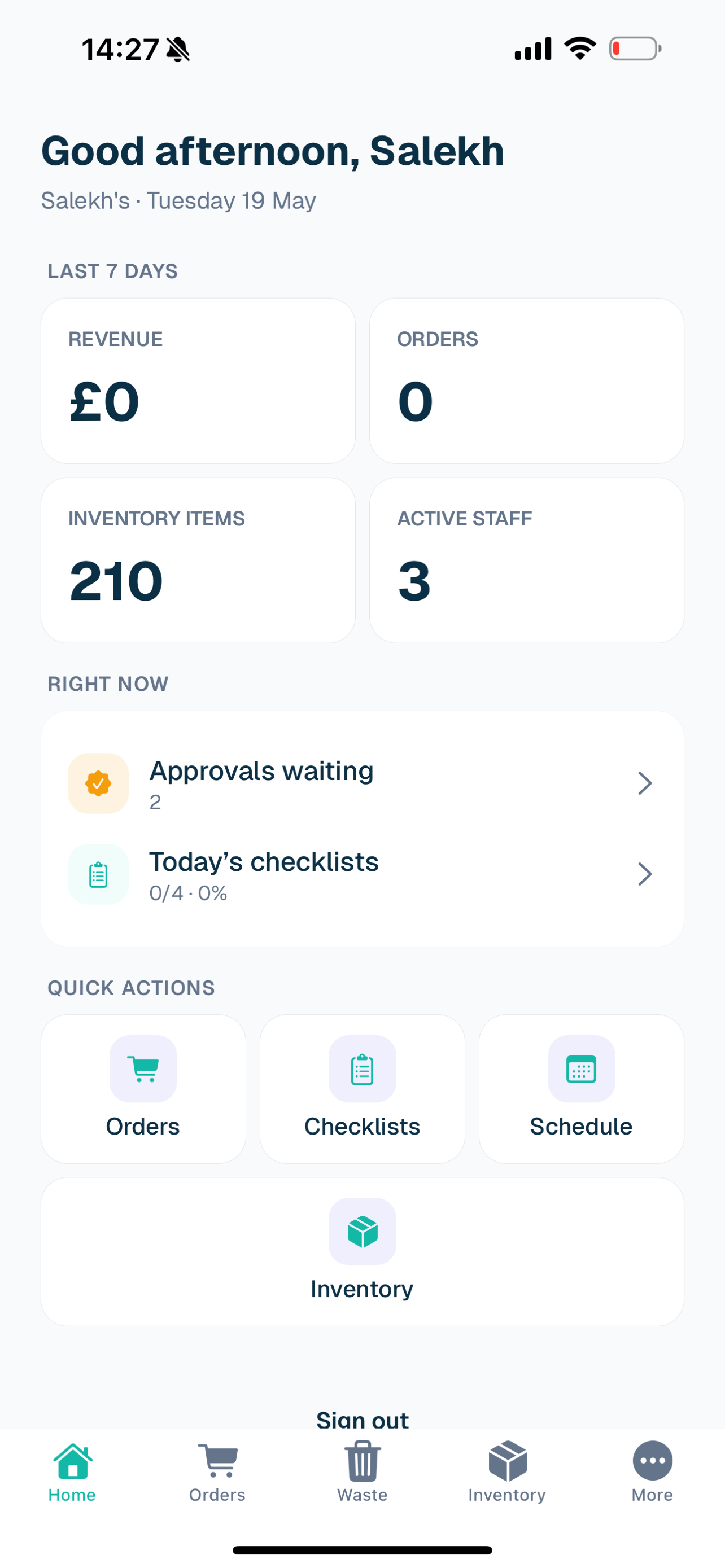Viewport: 725px width, 1568px height.
Task: Tap the Active Staff 3 card
Action: tap(527, 560)
